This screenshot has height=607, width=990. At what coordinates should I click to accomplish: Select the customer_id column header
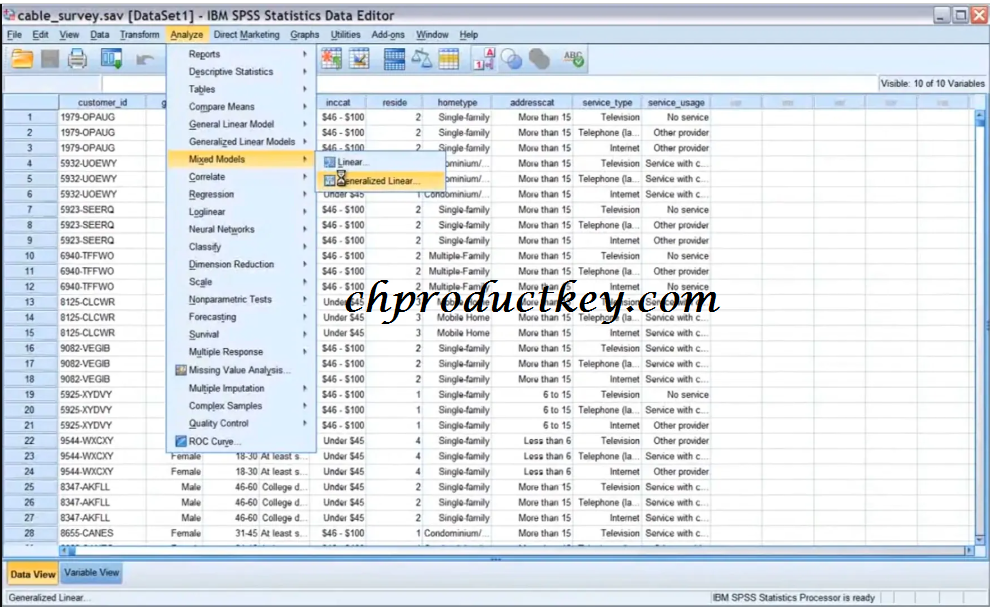pyautogui.click(x=102, y=102)
